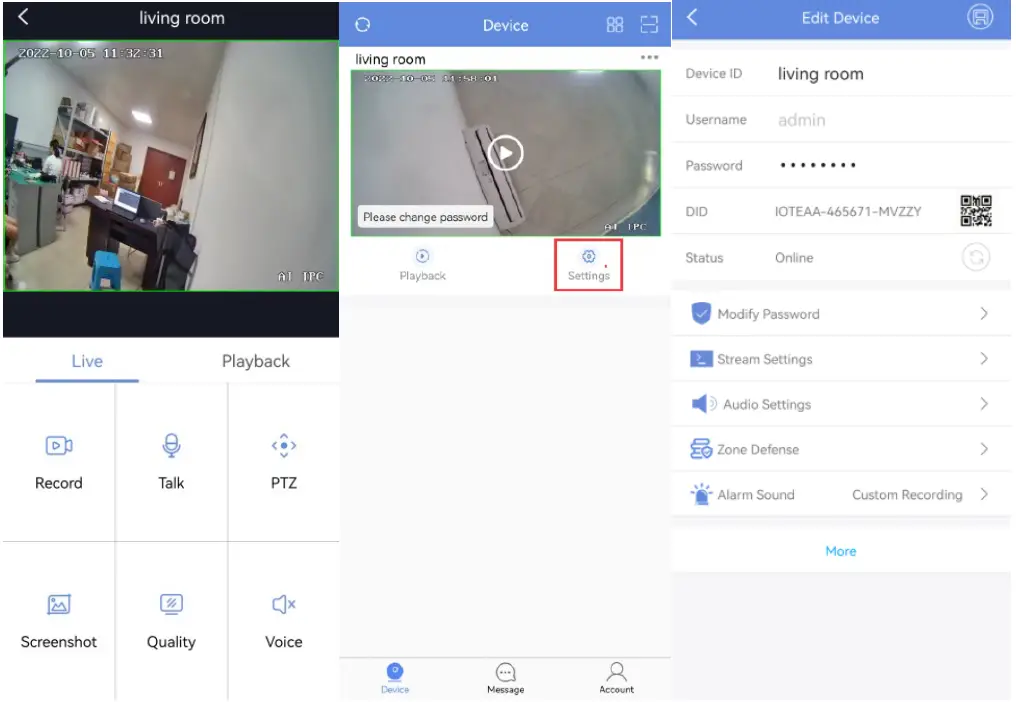The width and height of the screenshot is (1016, 702).
Task: Refresh the device Status
Action: click(x=976, y=257)
